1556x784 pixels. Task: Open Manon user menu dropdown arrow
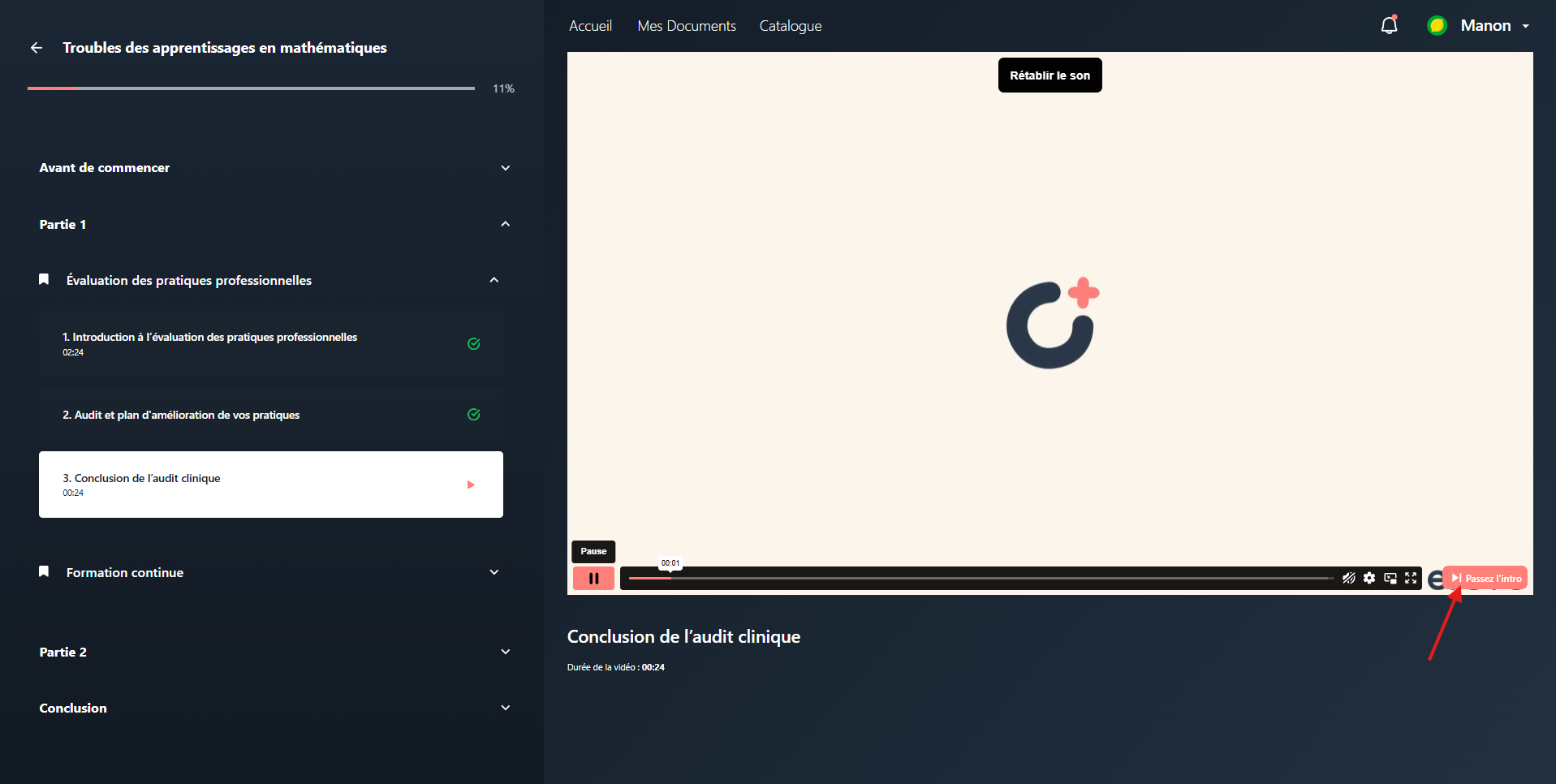coord(1526,27)
